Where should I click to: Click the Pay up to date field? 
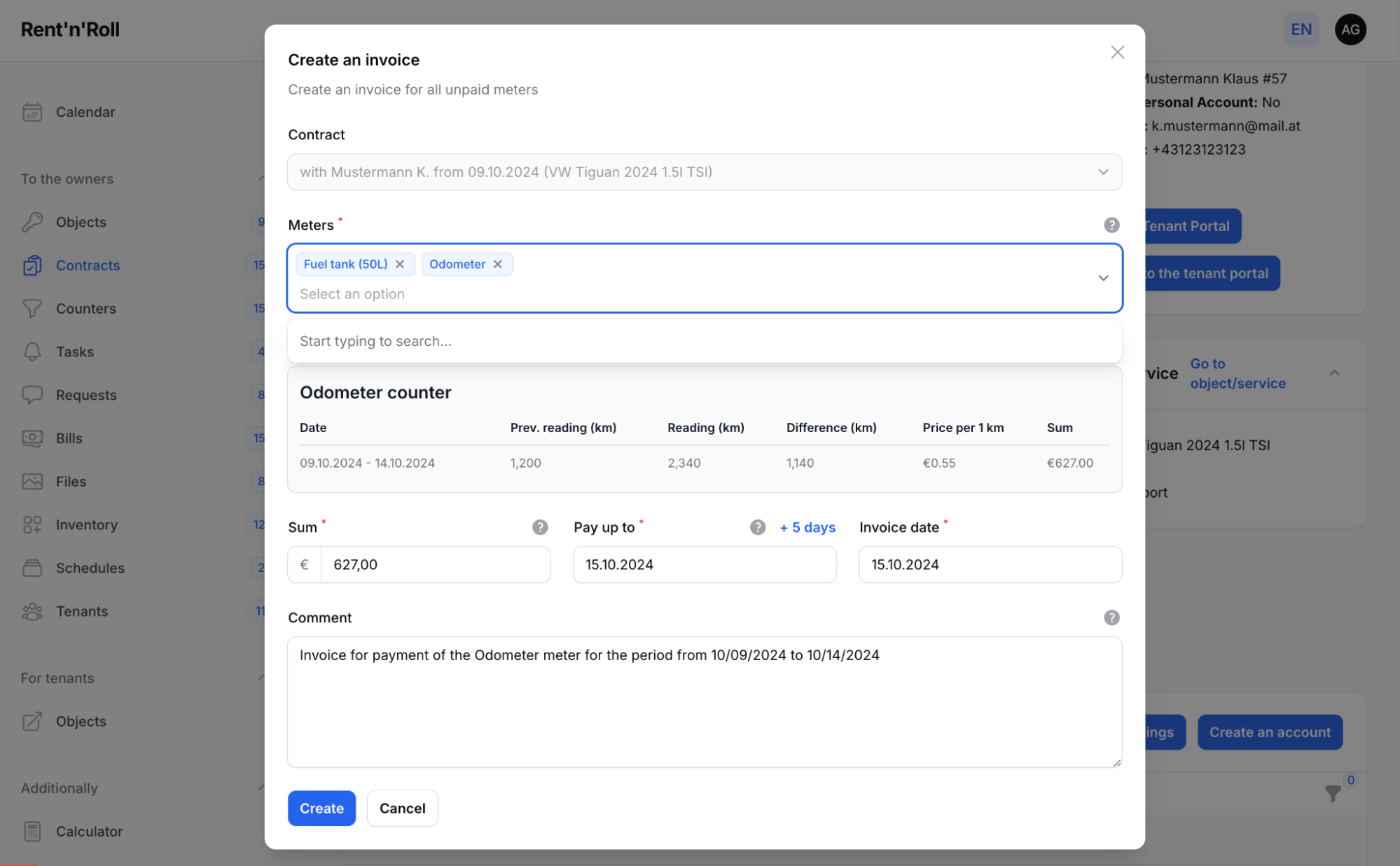tap(705, 564)
